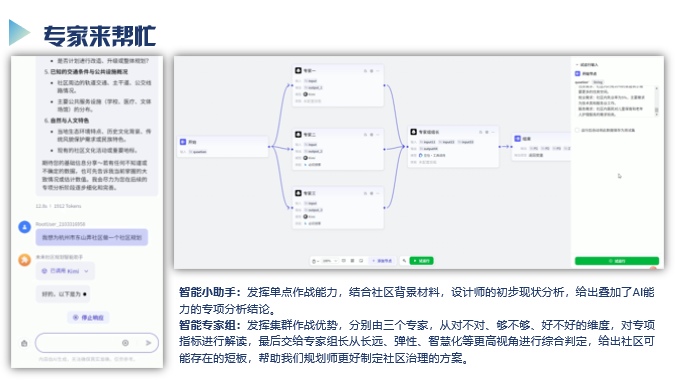Viewport: 676px width, 380px height.
Task: Click the send arrow in chat input
Action: point(148,343)
